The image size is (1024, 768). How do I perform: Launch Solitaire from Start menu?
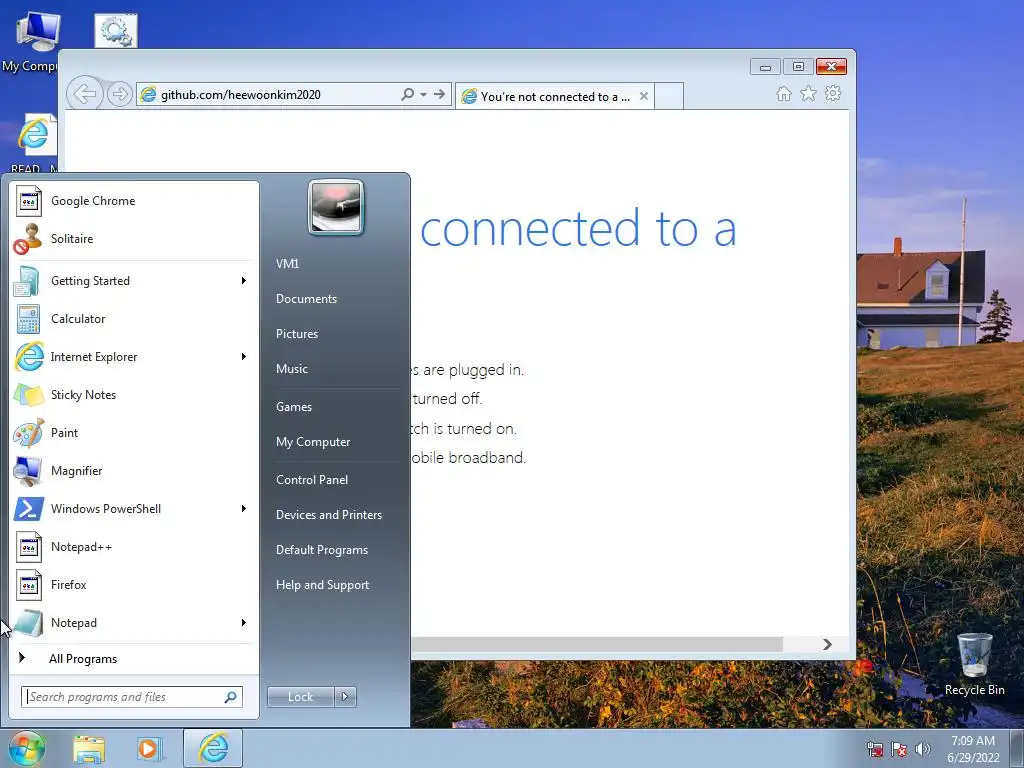[x=134, y=238]
